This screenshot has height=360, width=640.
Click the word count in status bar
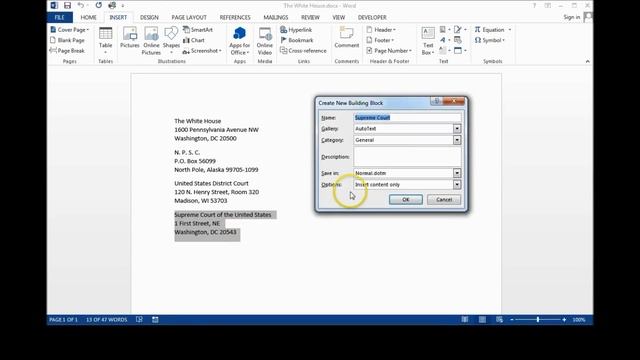pos(107,320)
